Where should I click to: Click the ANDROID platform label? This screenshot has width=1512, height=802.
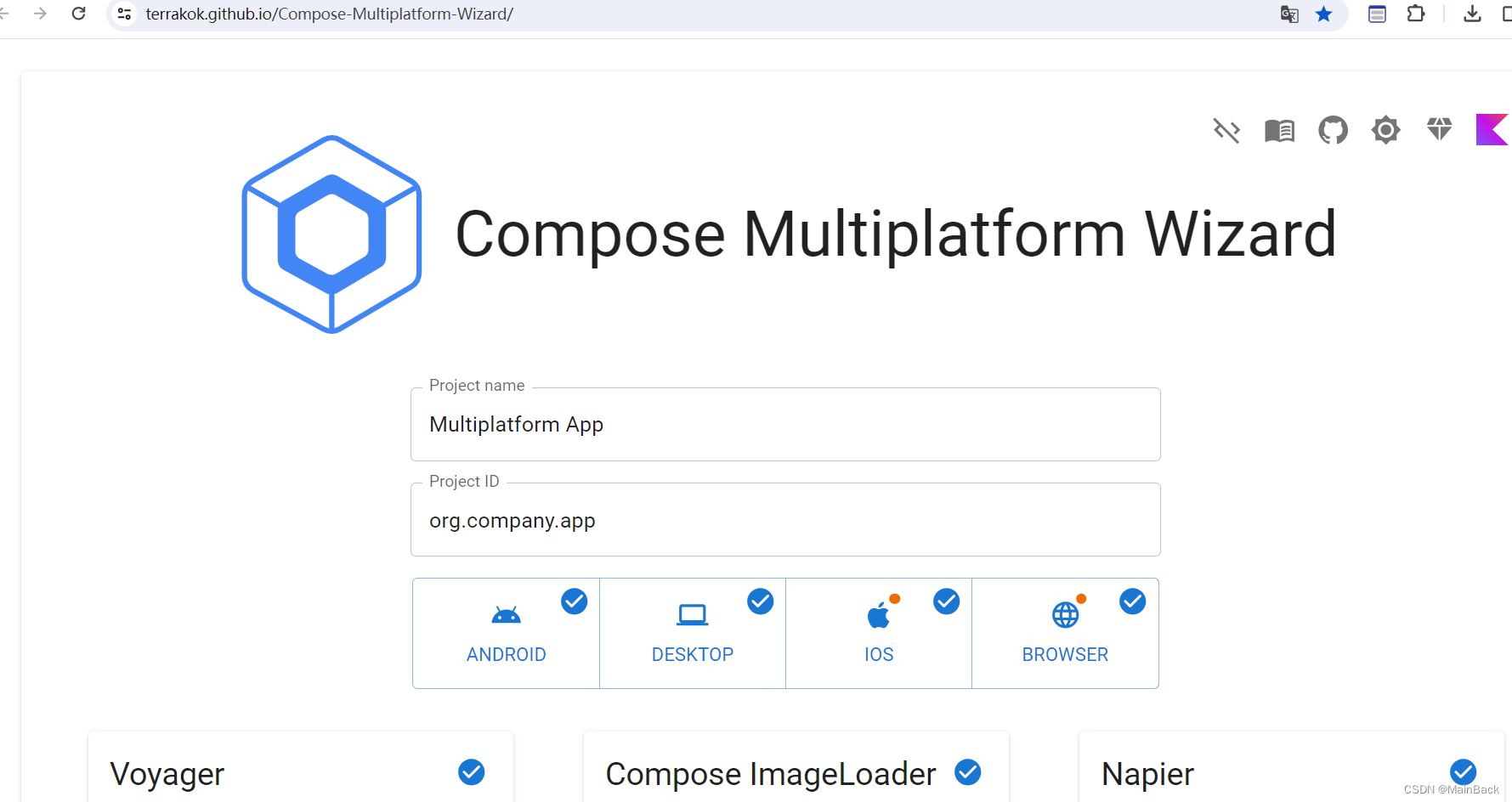(506, 655)
